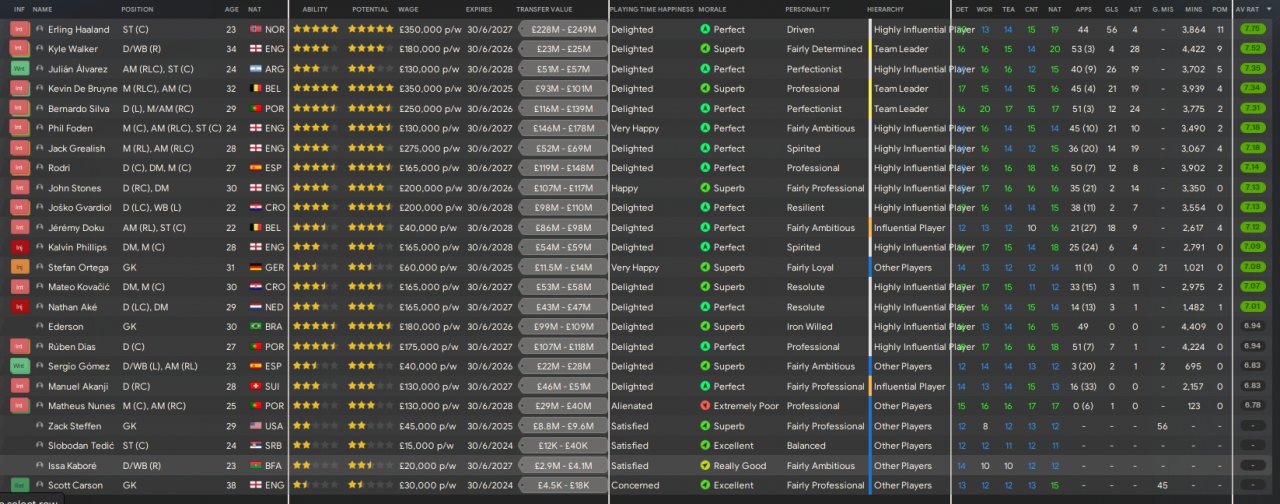This screenshot has height=504, width=1280.
Task: Click Scott Carson's ability star rating
Action: [x=314, y=485]
